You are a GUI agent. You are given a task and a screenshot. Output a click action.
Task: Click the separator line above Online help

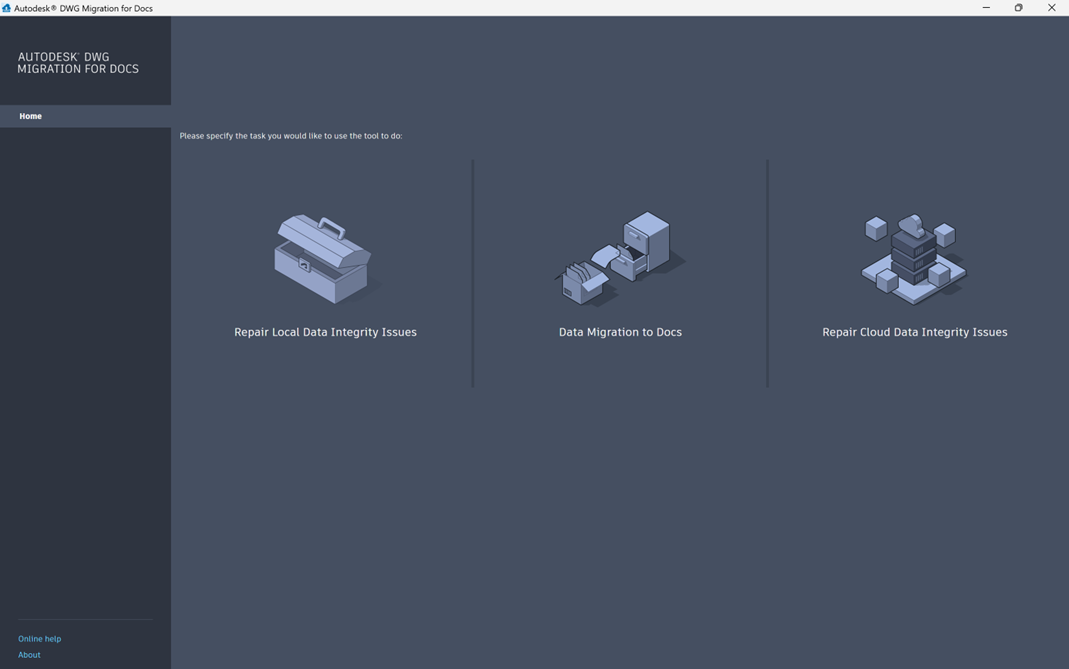coord(85,620)
